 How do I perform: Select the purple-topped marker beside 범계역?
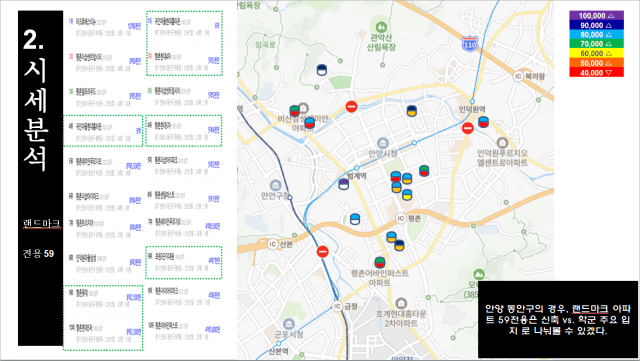coord(344,184)
